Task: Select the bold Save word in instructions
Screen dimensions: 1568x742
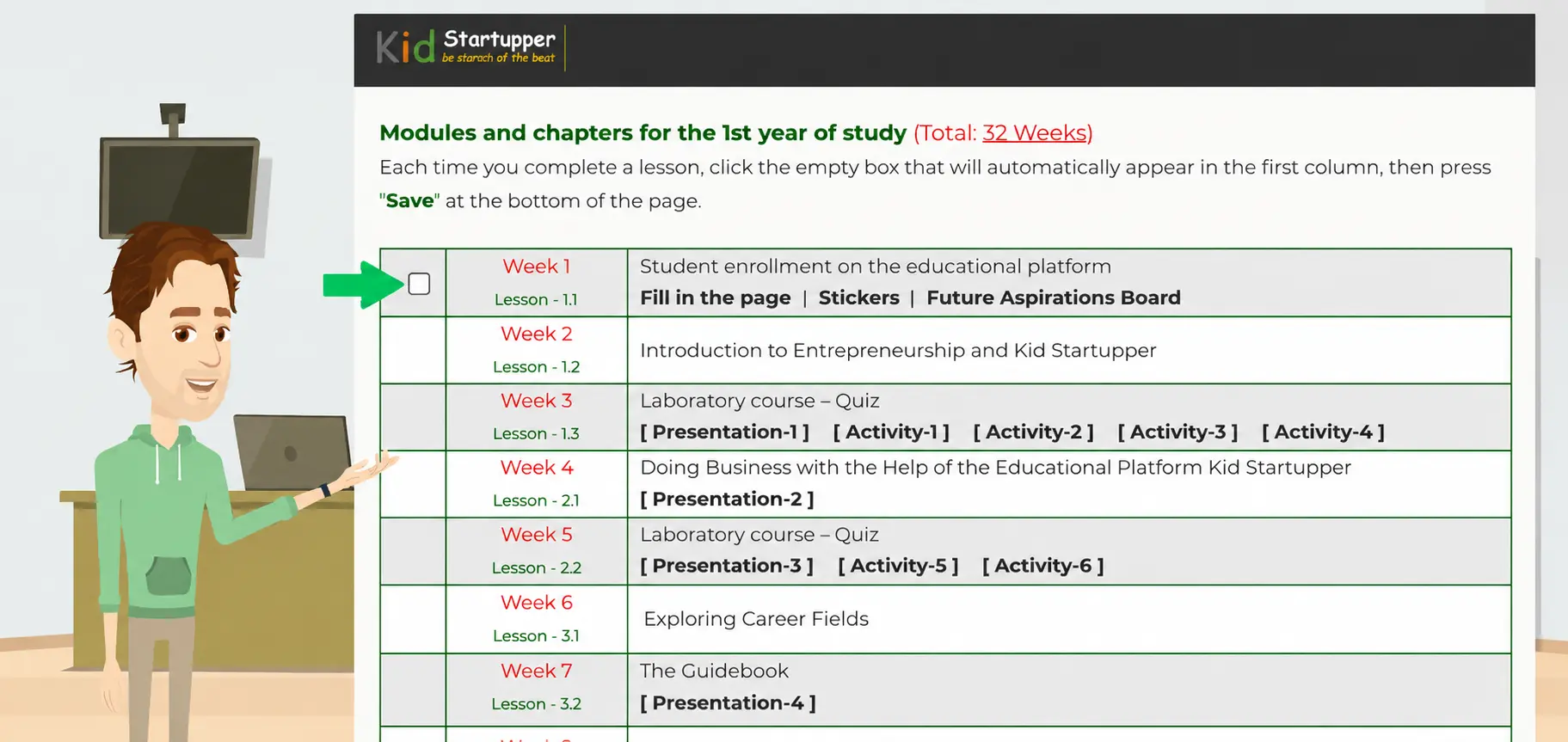Action: (409, 200)
